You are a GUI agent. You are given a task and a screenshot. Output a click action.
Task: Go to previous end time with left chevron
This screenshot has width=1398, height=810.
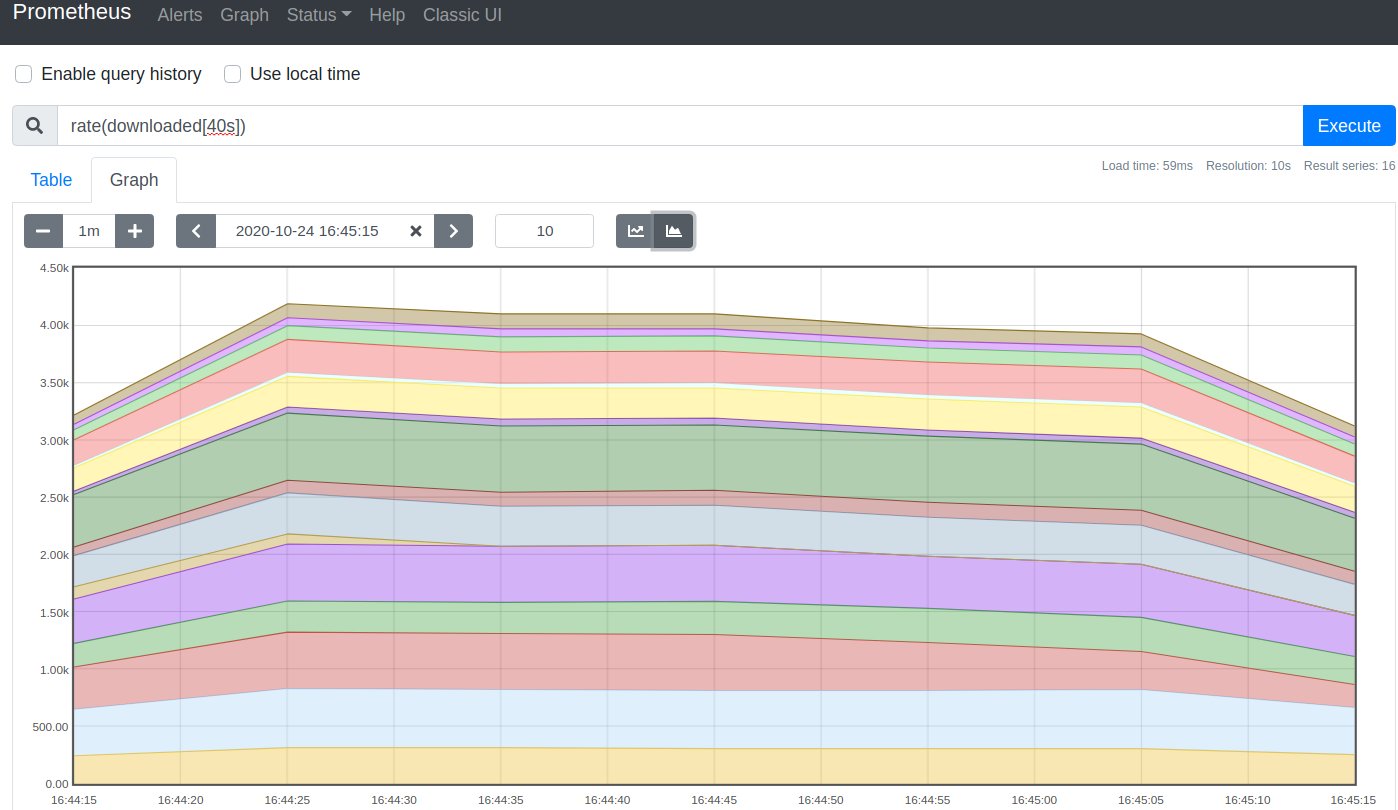(x=196, y=231)
